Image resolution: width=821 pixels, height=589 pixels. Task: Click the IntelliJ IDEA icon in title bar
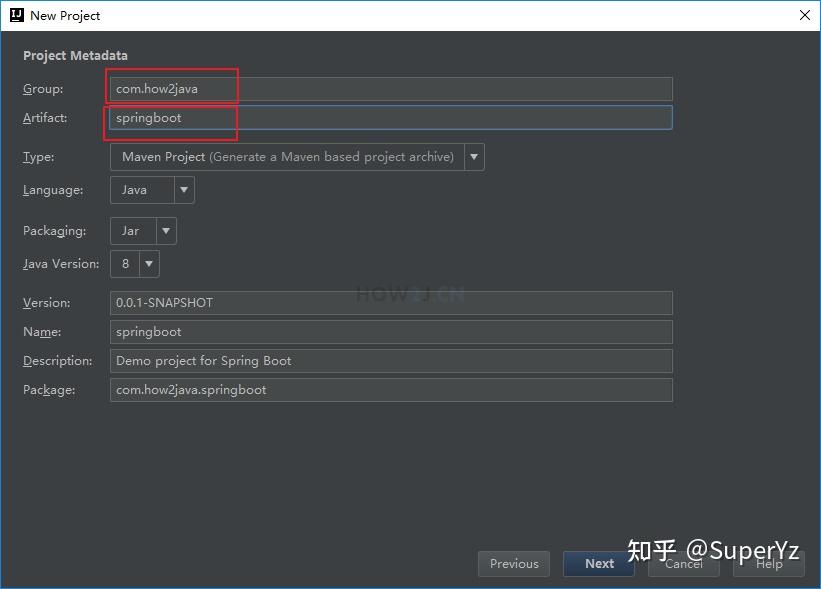17,15
